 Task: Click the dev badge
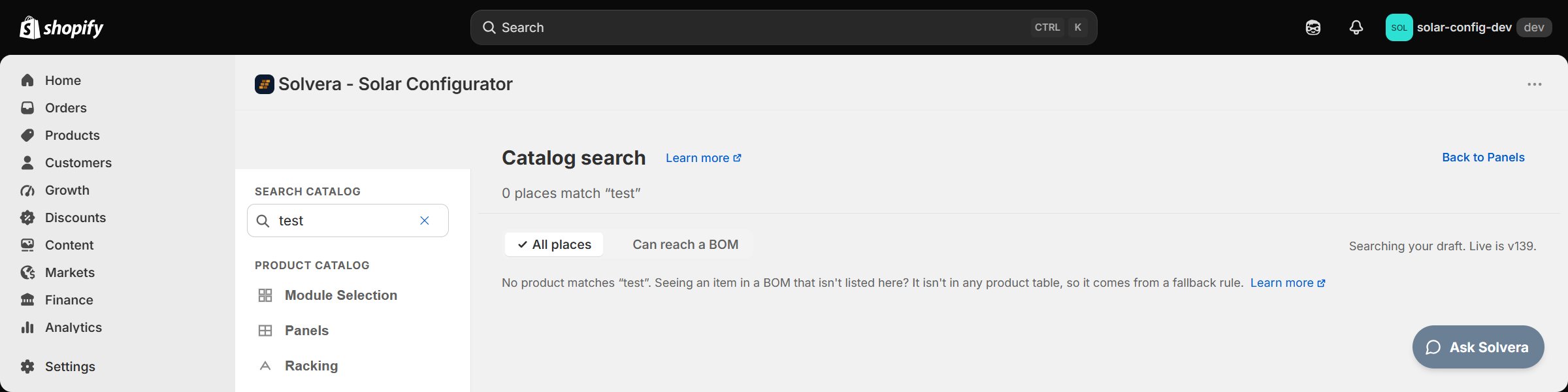tap(1533, 27)
